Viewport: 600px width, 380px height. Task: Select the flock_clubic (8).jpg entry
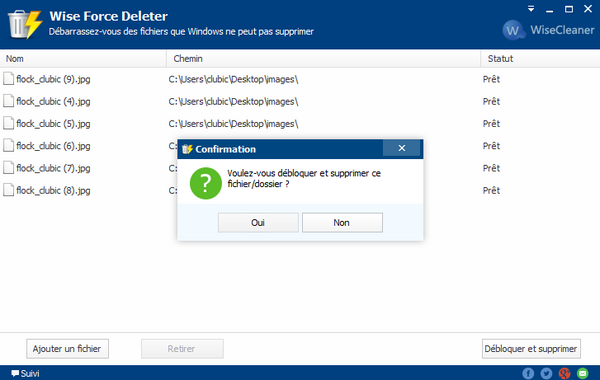coord(53,190)
